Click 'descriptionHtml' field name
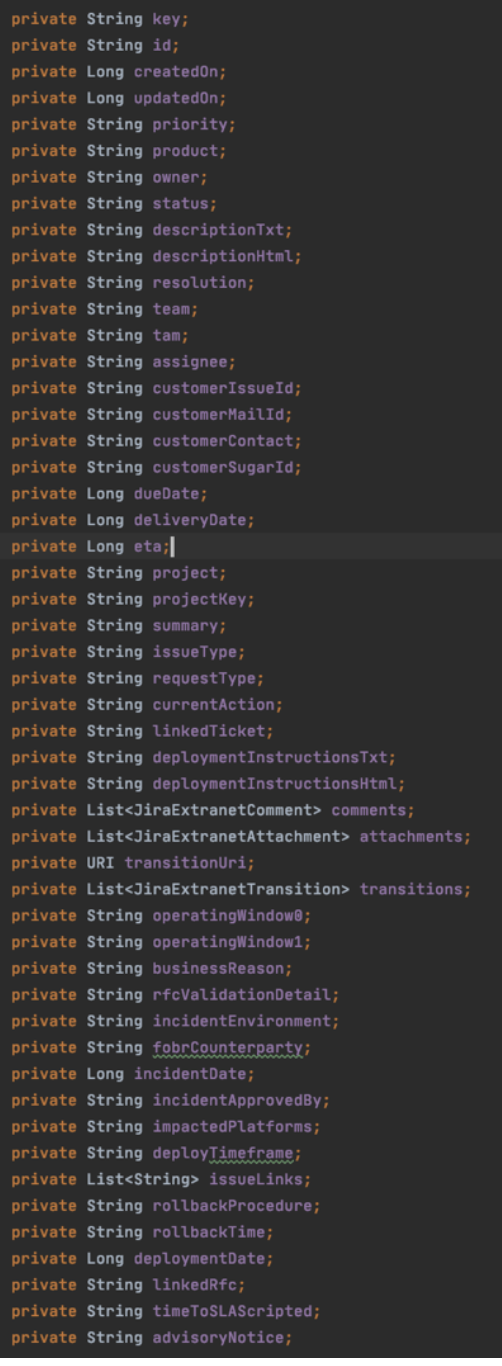The image size is (502, 1366). pos(222,256)
